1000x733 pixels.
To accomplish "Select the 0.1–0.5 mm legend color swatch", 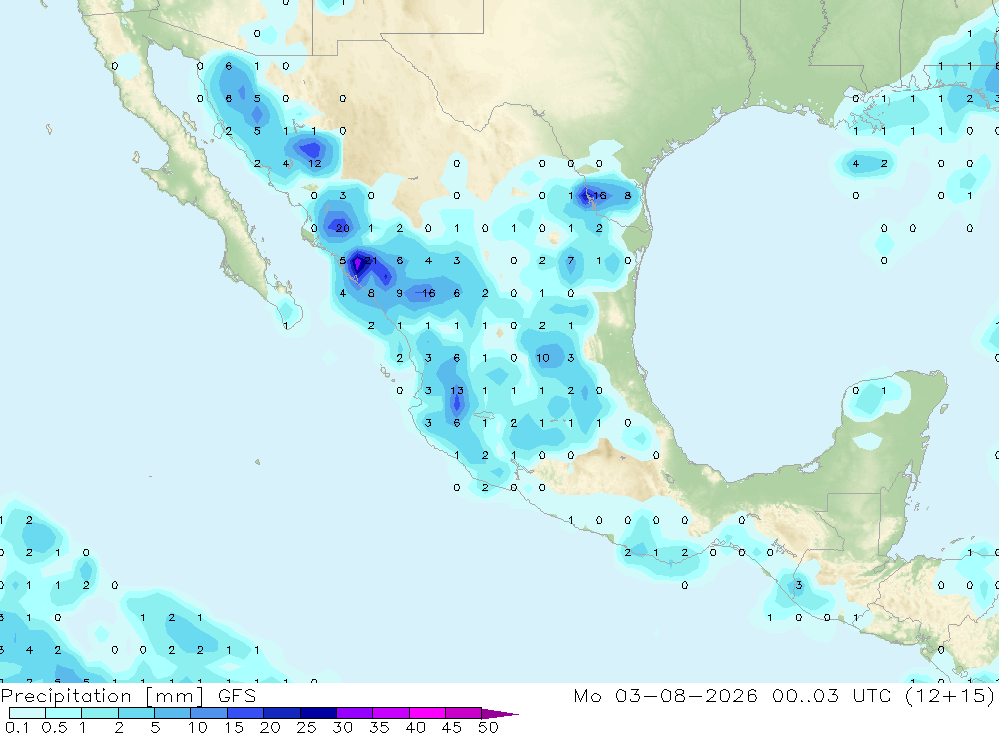I will point(27,713).
